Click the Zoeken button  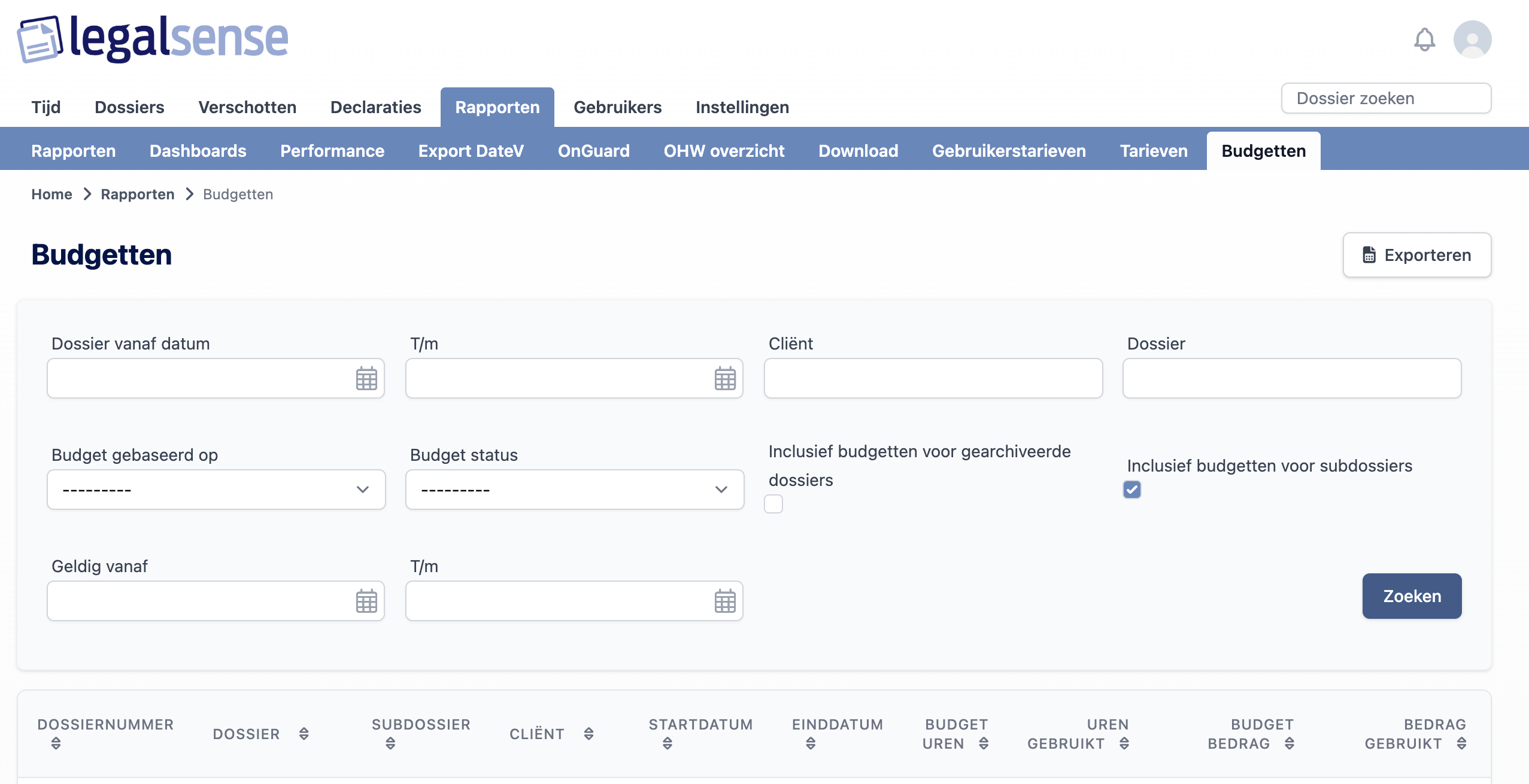(x=1412, y=596)
